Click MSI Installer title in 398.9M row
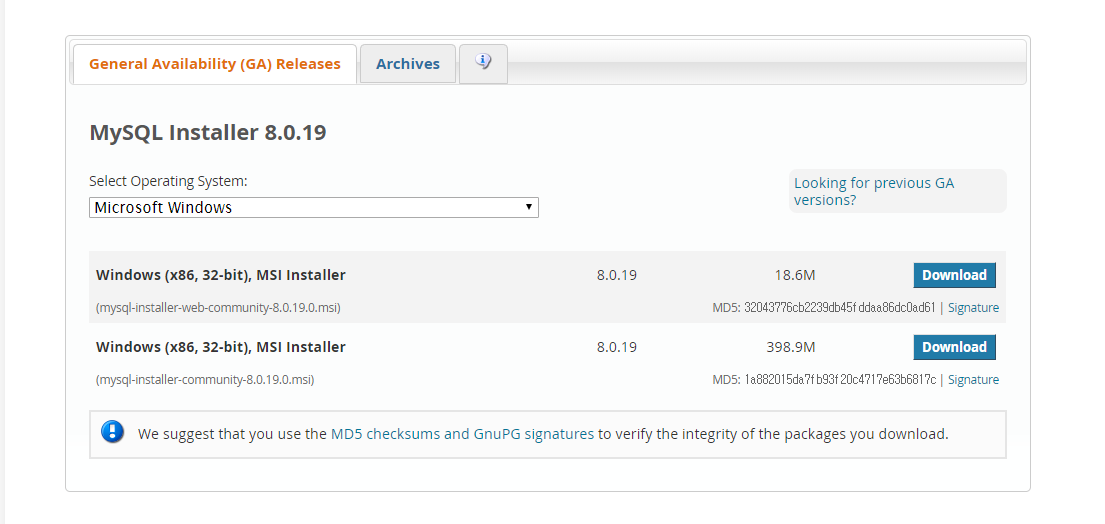The width and height of the screenshot is (1105, 524). (221, 347)
